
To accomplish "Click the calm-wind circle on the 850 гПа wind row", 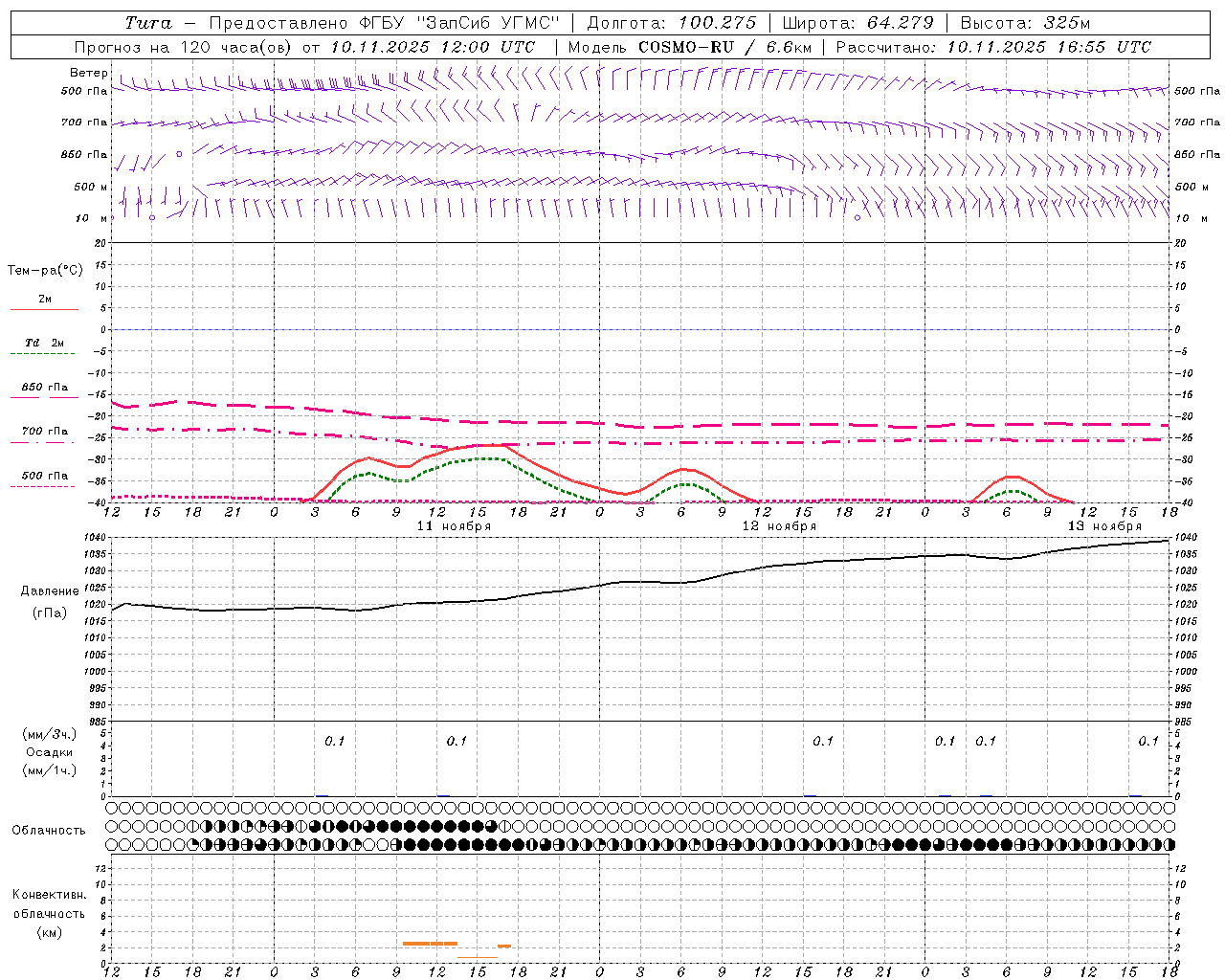I will [x=179, y=153].
